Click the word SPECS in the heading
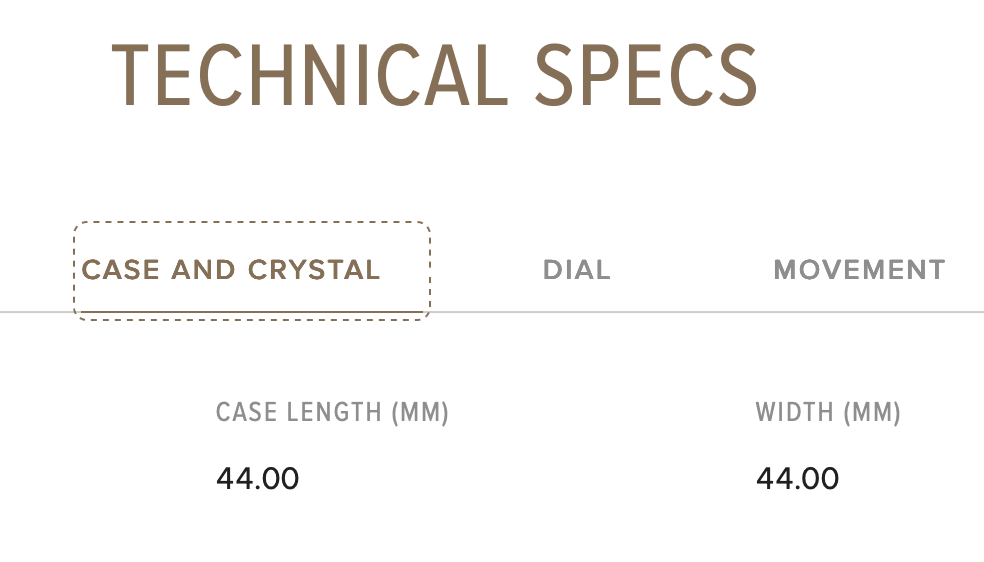The image size is (984, 562). click(645, 77)
